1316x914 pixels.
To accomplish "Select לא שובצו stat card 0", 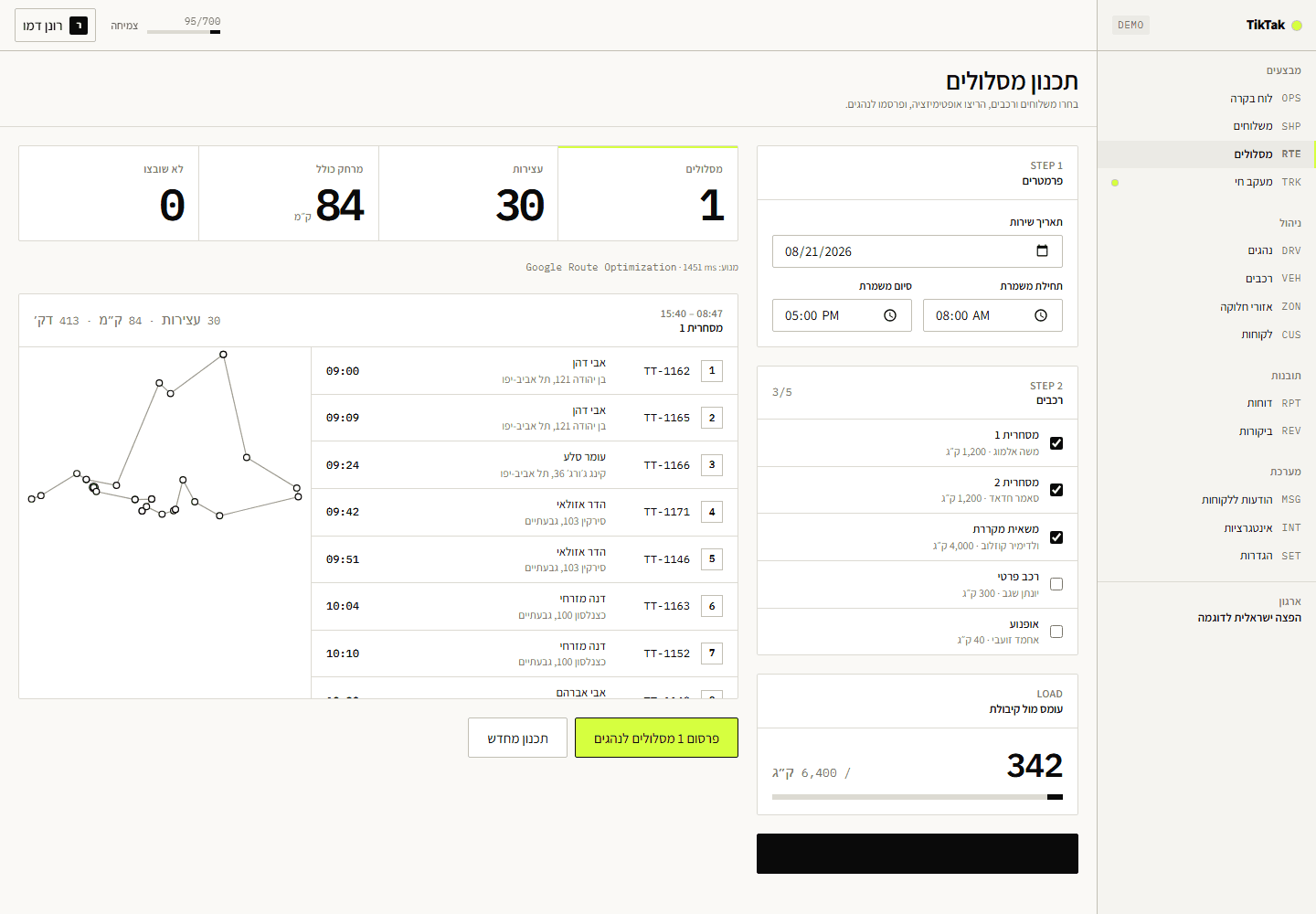I will [109, 194].
